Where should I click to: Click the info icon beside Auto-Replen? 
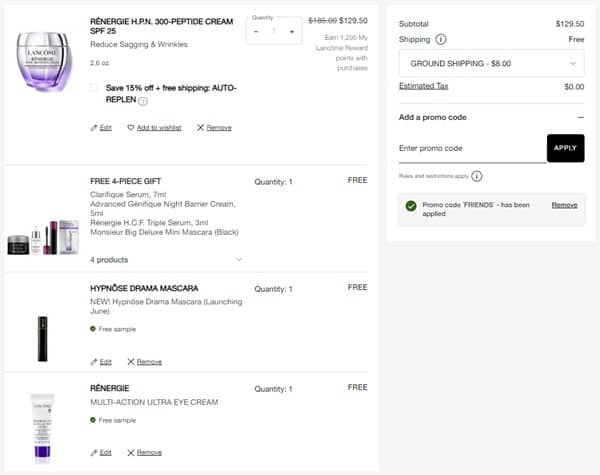143,101
